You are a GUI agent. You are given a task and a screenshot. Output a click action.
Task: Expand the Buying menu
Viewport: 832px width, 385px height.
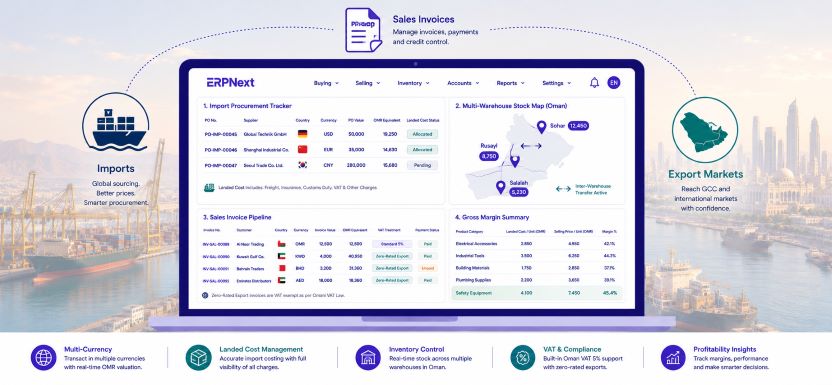(326, 83)
